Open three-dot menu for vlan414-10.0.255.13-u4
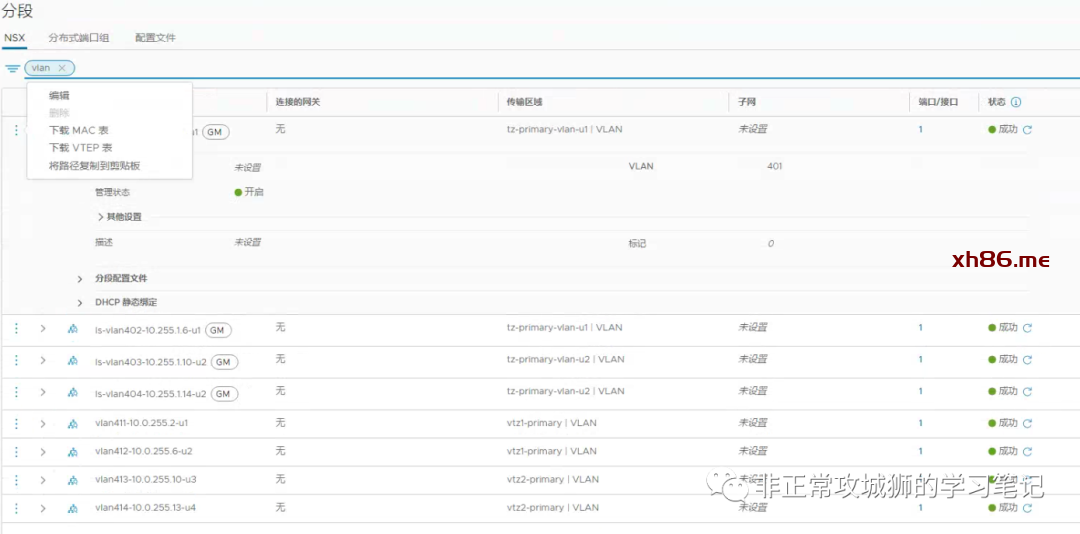This screenshot has width=1080, height=534. (16, 508)
